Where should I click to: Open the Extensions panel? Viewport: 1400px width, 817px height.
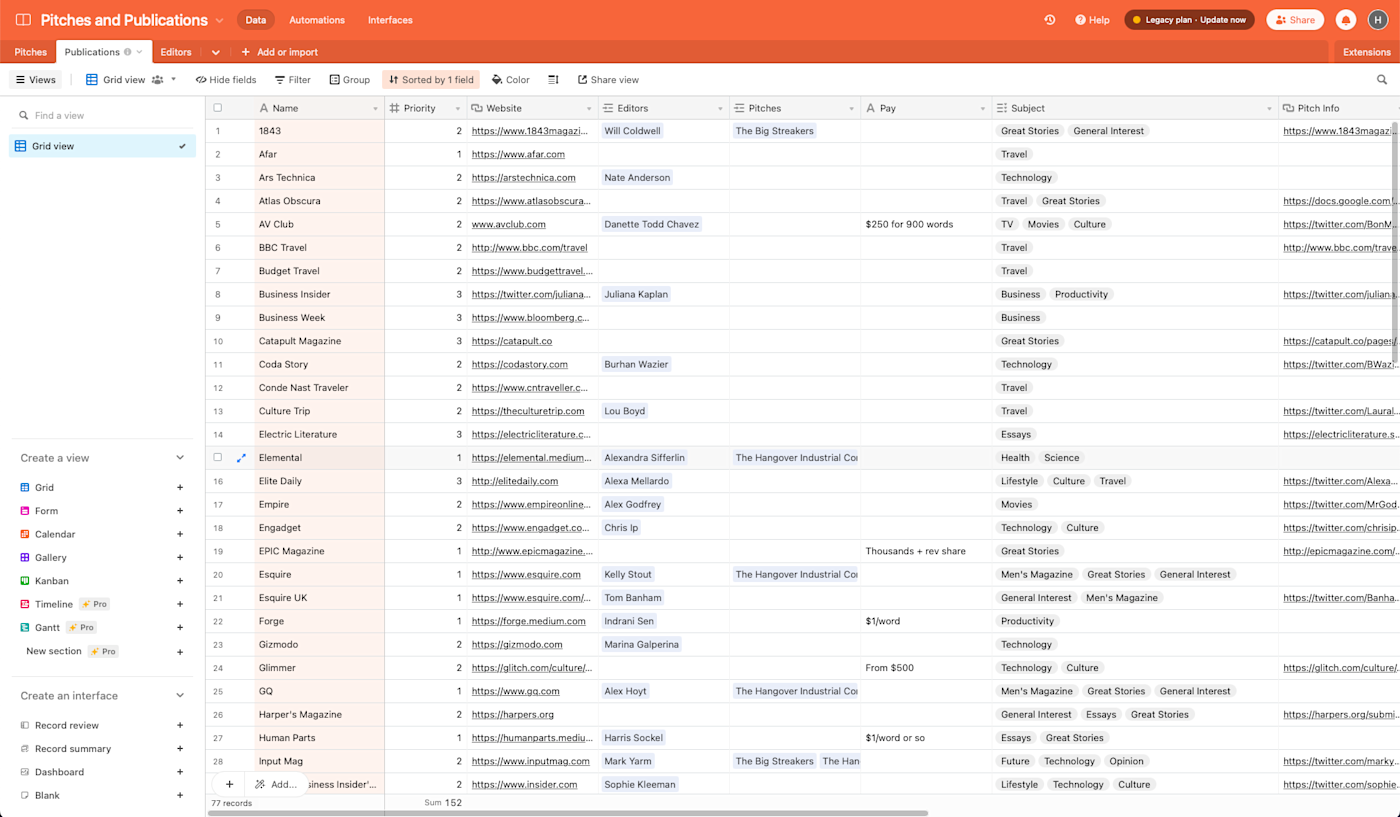1366,52
